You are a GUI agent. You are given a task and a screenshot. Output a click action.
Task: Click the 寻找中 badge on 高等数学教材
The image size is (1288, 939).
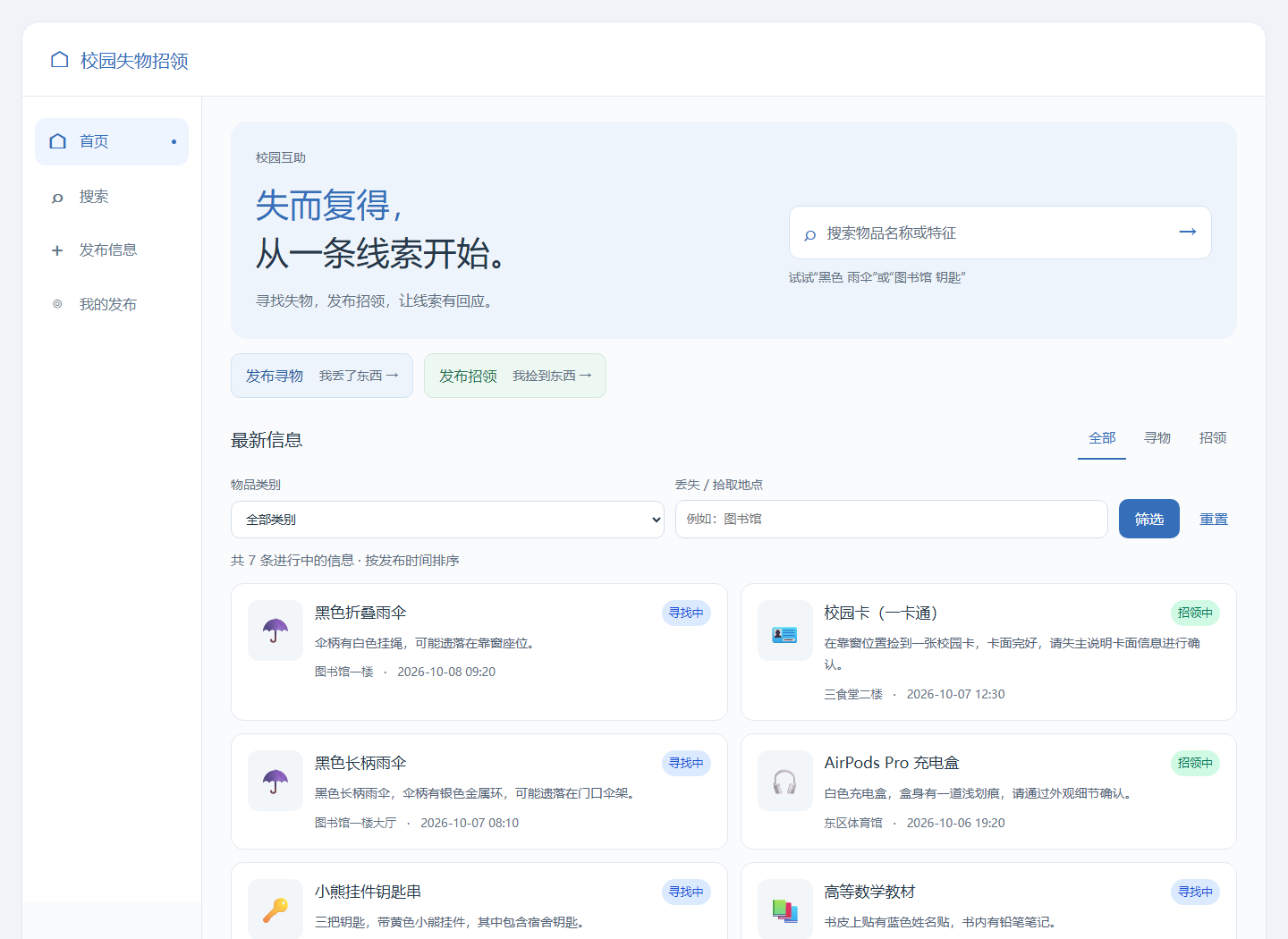1195,892
